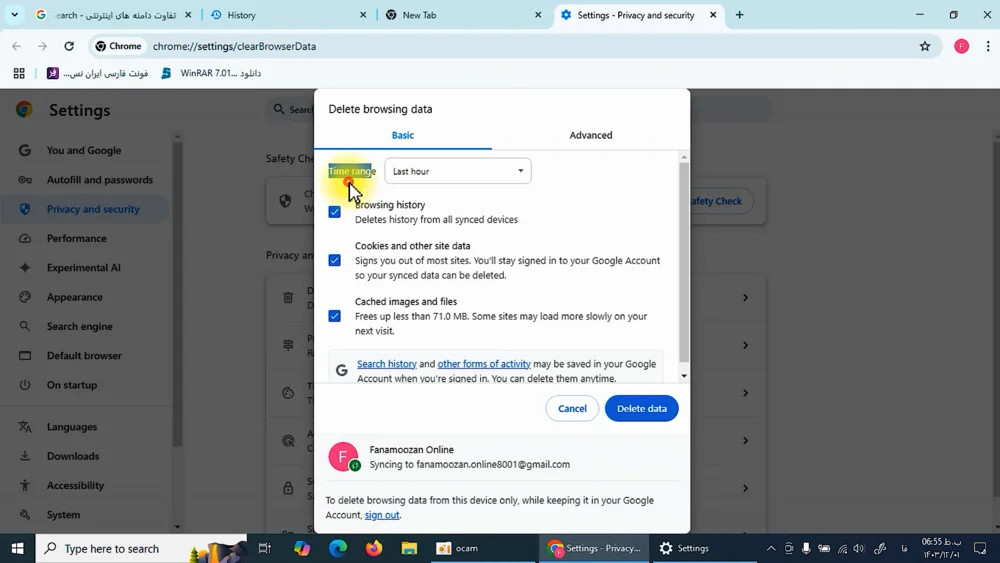Screen dimensions: 1000x563
Task: Open the WinRAR 7.01 bookmark
Action: [x=212, y=73]
